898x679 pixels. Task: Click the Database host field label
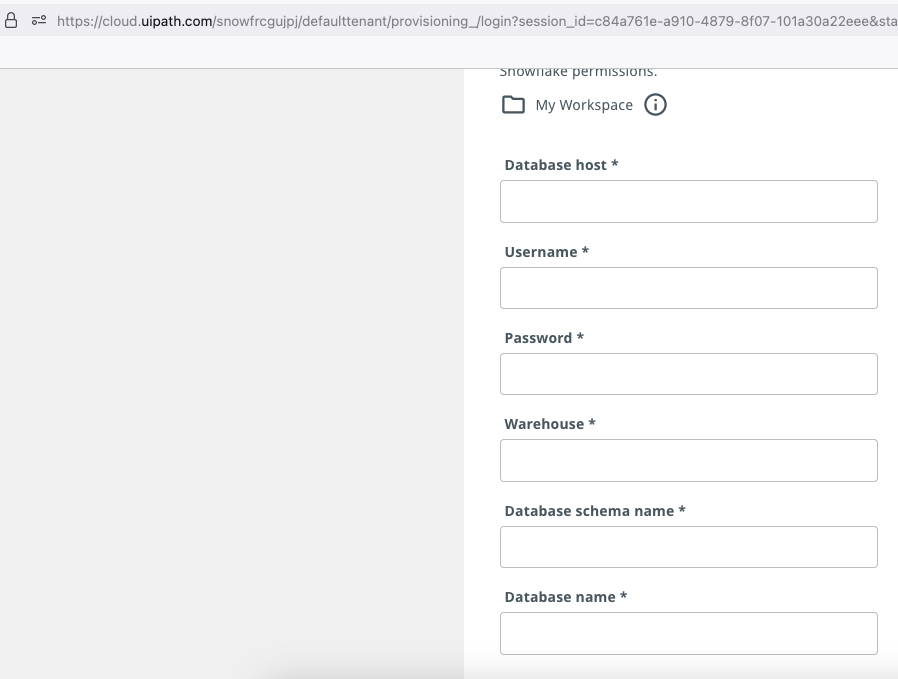click(558, 165)
